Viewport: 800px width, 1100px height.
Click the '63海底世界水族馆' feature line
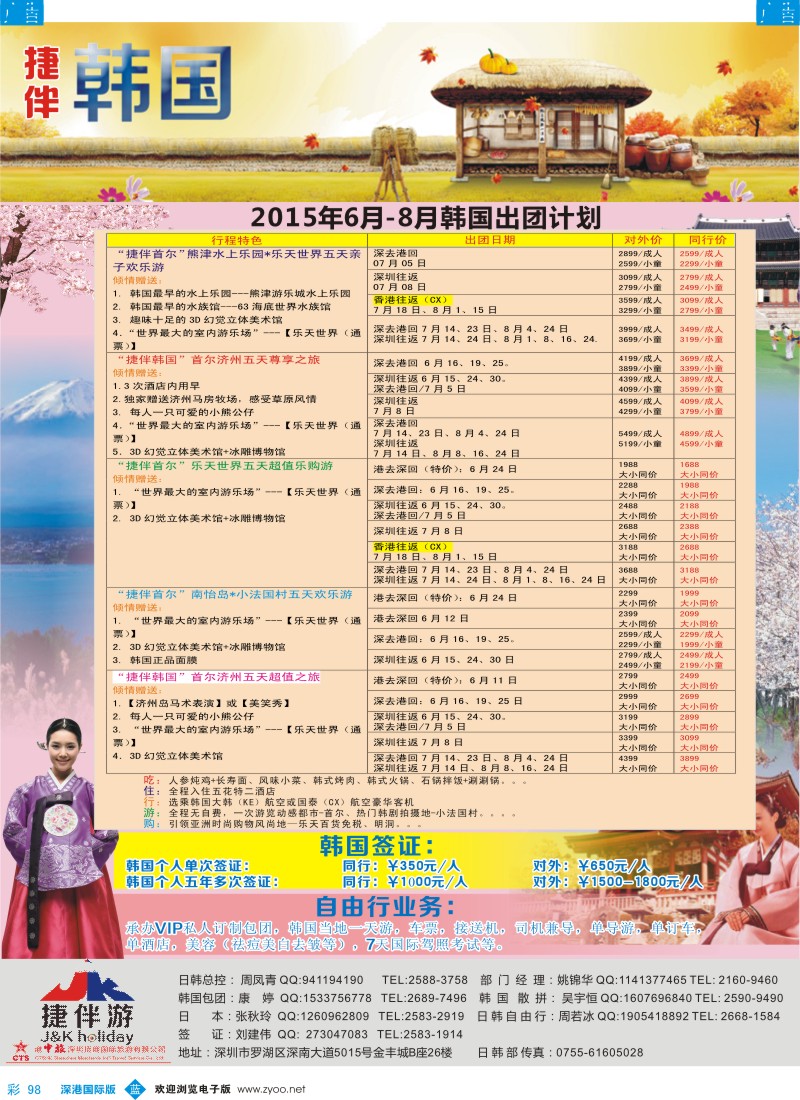(x=222, y=307)
